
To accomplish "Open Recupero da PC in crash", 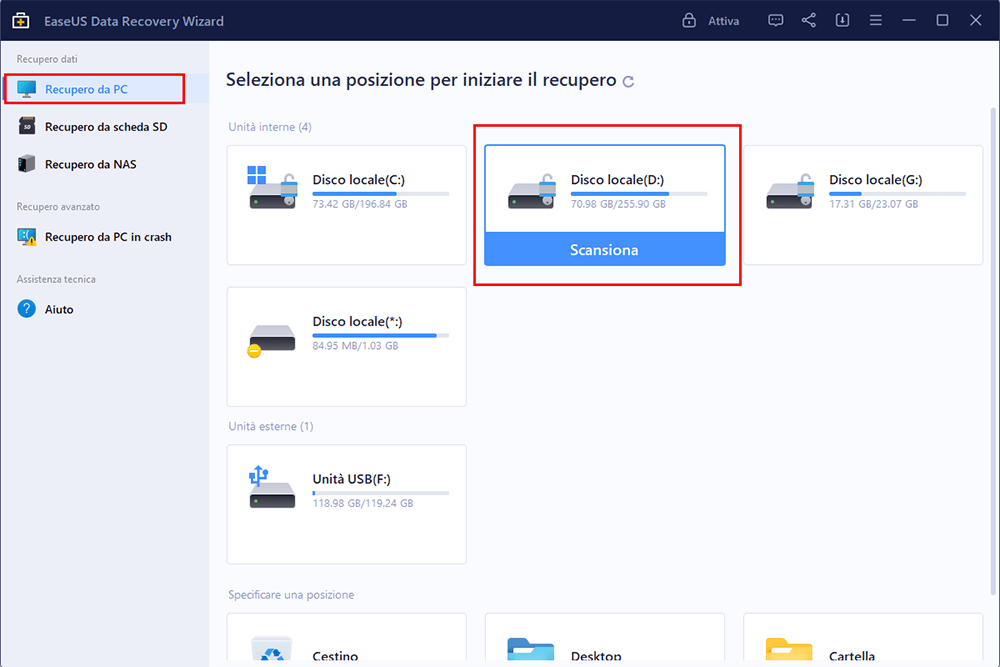I will click(107, 237).
